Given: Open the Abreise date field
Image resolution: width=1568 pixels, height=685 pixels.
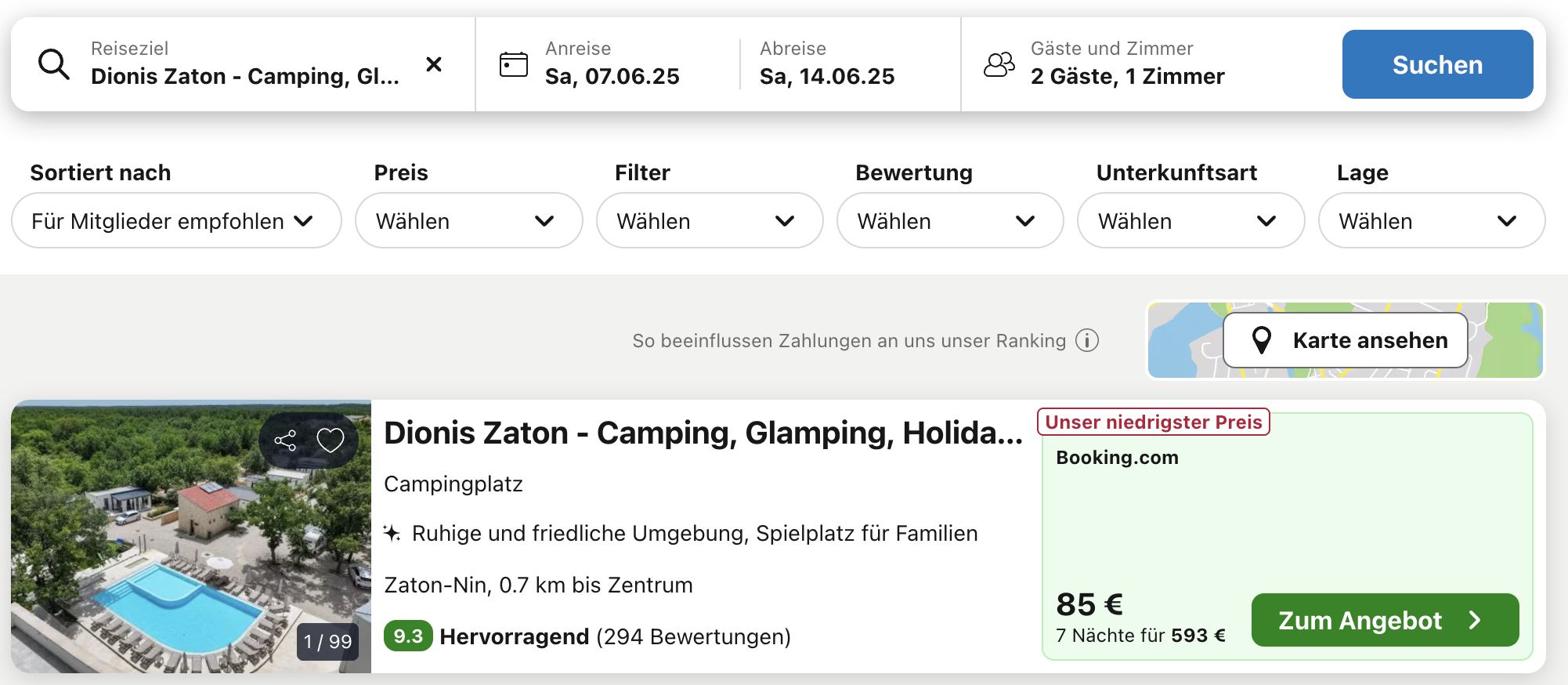Looking at the screenshot, I should coord(827,64).
